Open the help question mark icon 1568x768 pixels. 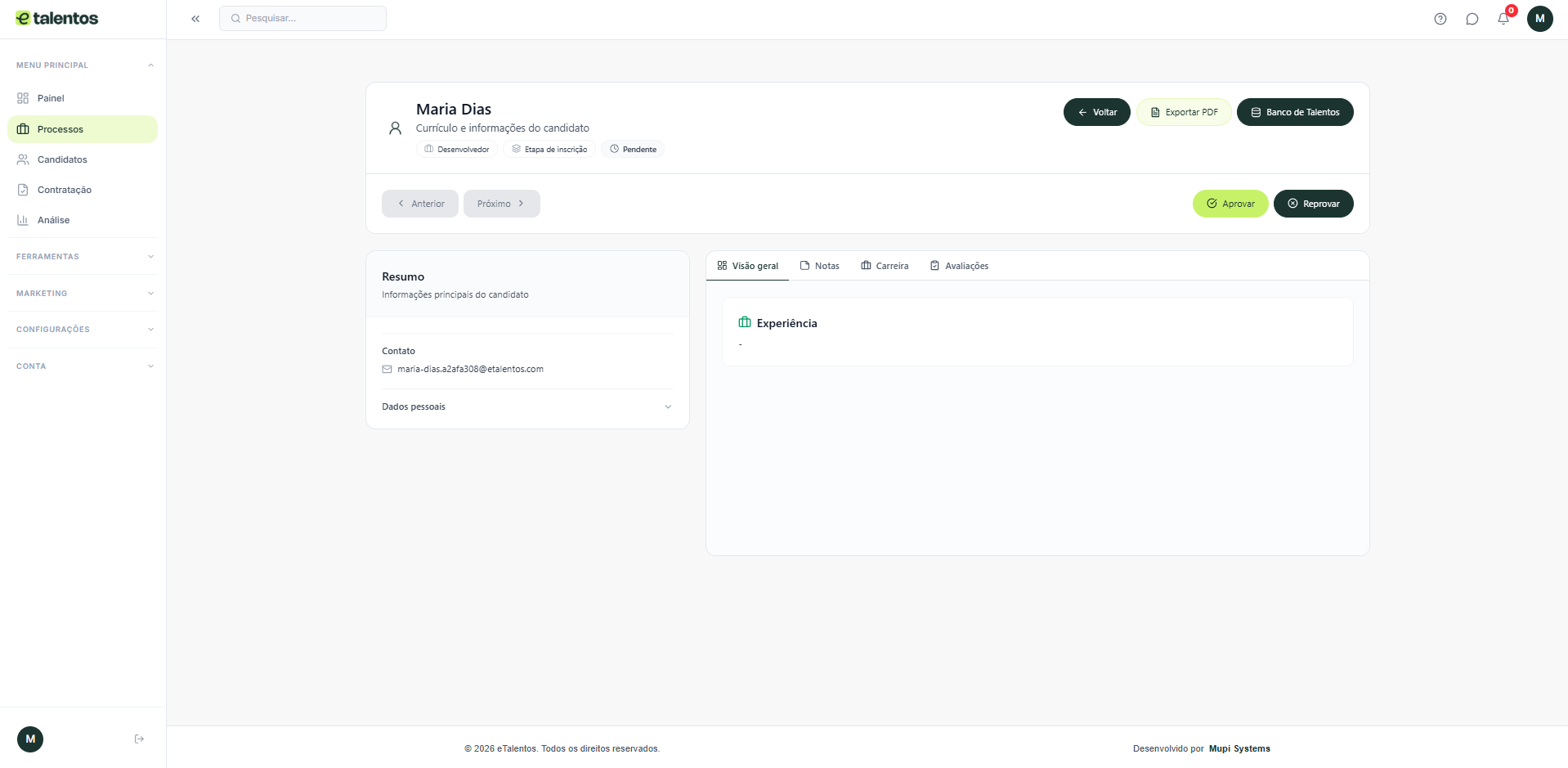(x=1440, y=19)
